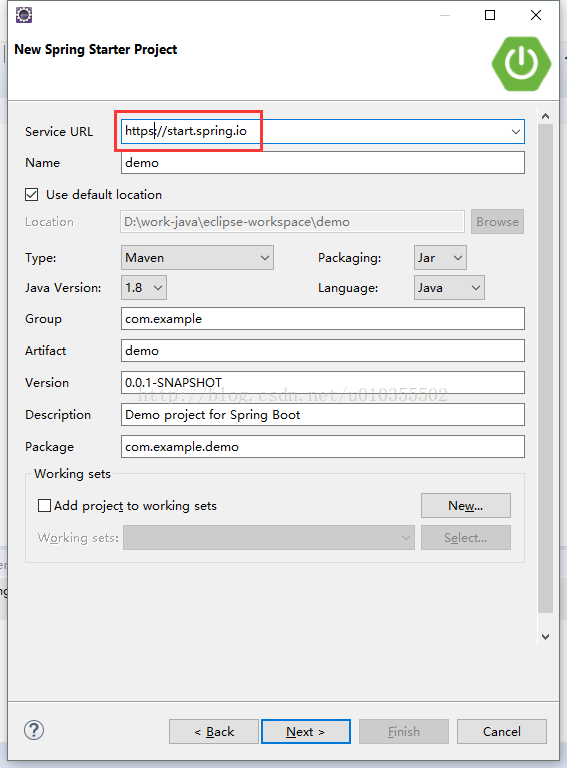Viewport: 567px width, 768px height.
Task: Open the help question mark icon
Action: pyautogui.click(x=34, y=730)
